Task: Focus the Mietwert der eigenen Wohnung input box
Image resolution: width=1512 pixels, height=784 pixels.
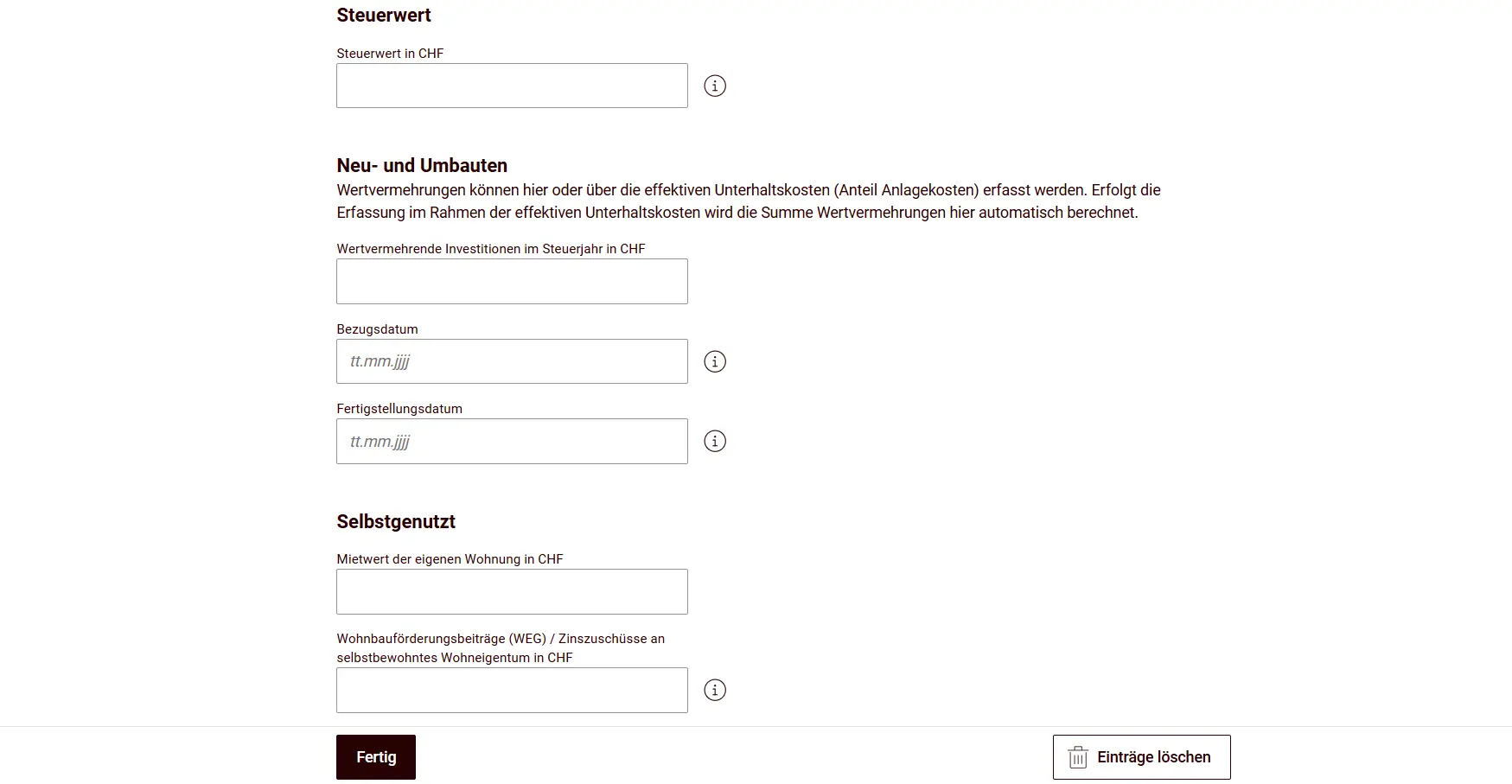Action: pyautogui.click(x=512, y=591)
